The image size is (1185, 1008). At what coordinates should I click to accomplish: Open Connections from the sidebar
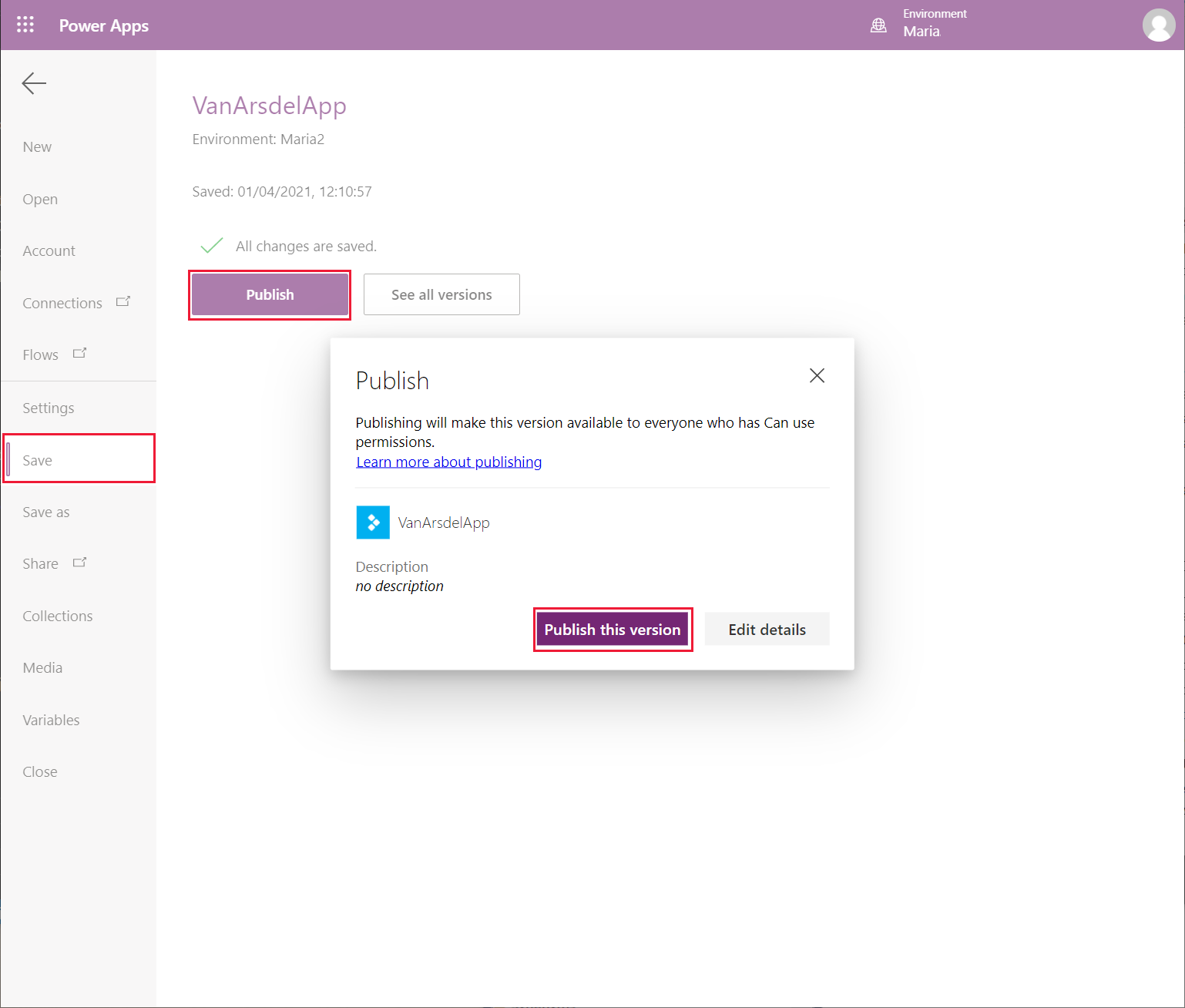coord(62,304)
